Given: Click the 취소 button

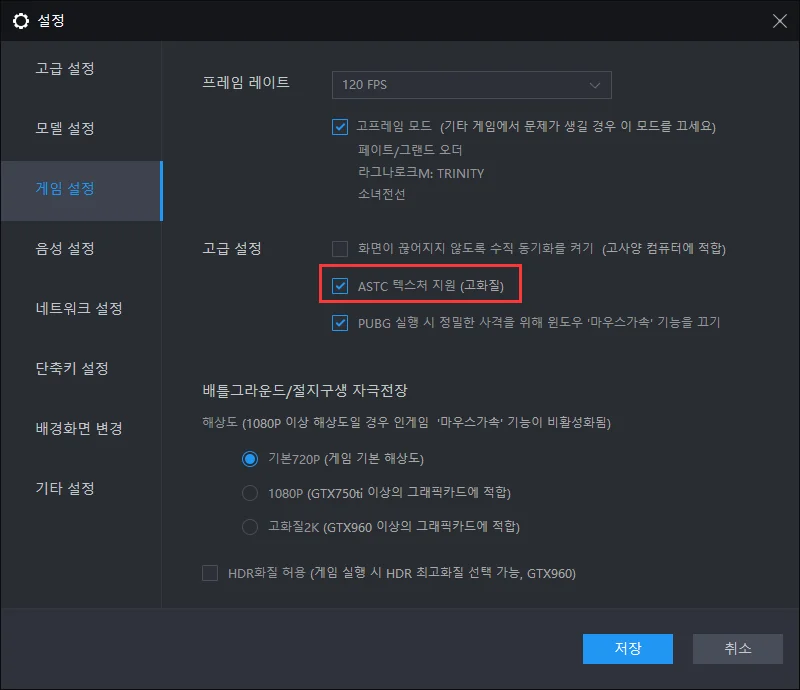Looking at the screenshot, I should pyautogui.click(x=738, y=649).
